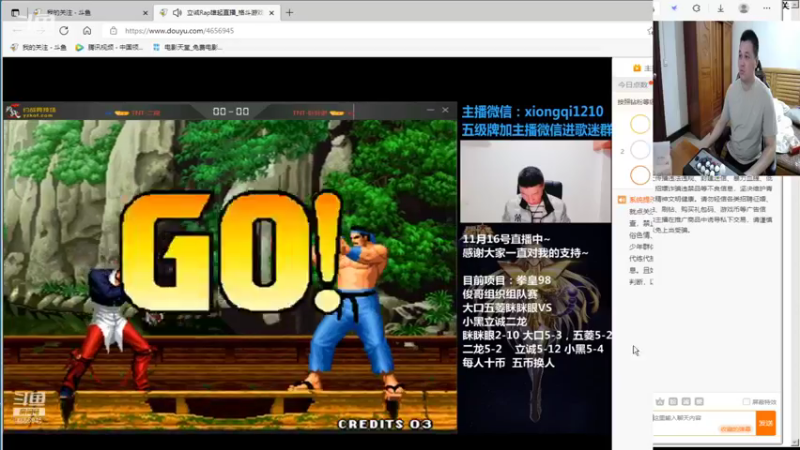Screen dimensions: 800x450
Task: Click the second square chat toolbar icon
Action: click(686, 402)
